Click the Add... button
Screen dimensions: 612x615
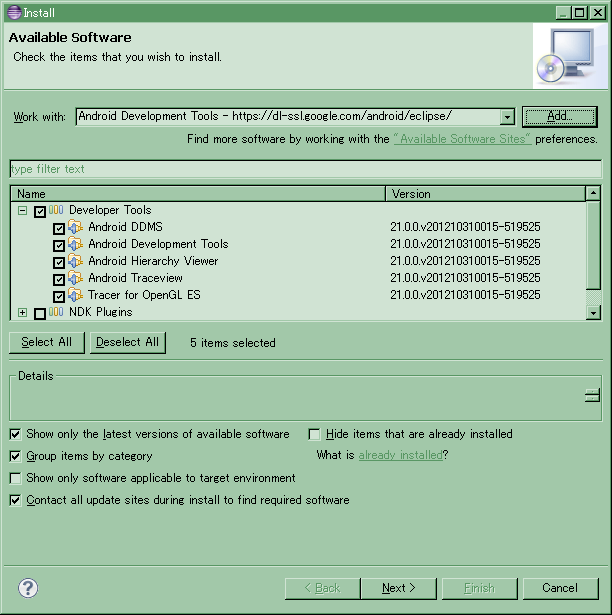(x=560, y=116)
